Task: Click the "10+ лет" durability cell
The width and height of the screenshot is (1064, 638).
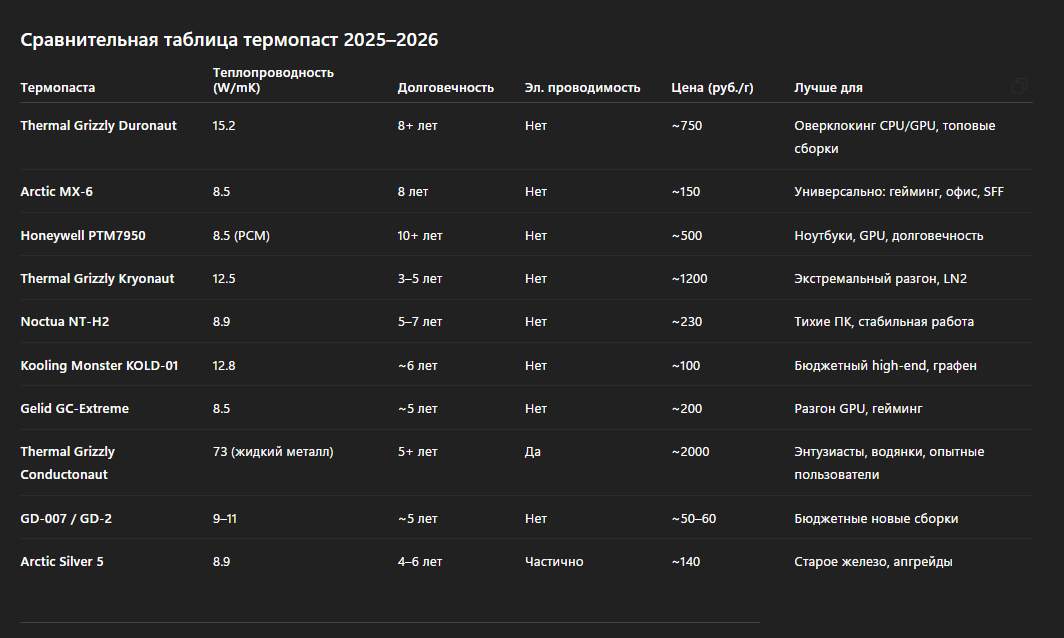Action: [x=420, y=236]
